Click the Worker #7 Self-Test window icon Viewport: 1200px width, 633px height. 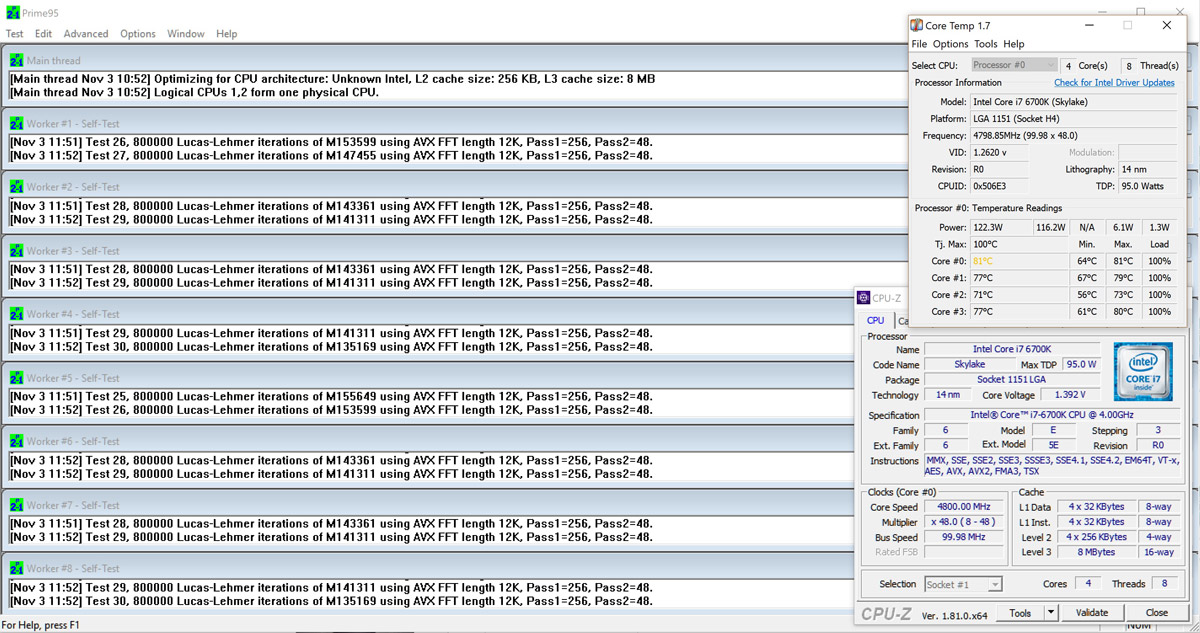click(x=16, y=505)
